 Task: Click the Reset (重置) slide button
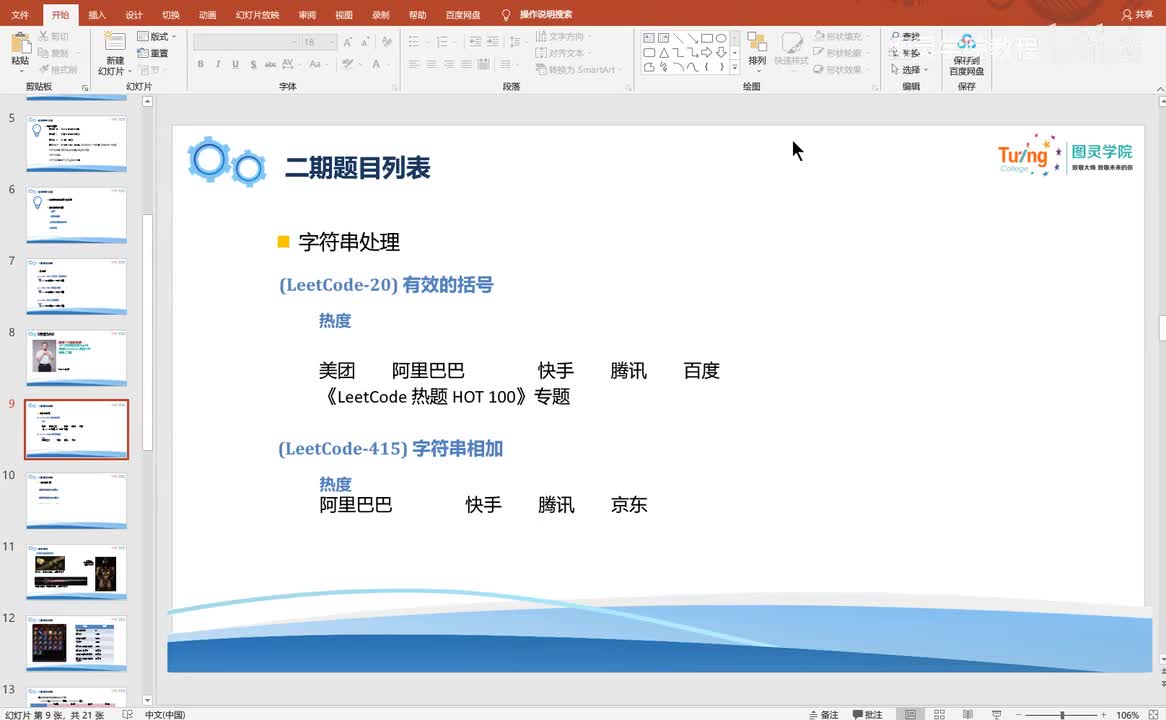[153, 53]
